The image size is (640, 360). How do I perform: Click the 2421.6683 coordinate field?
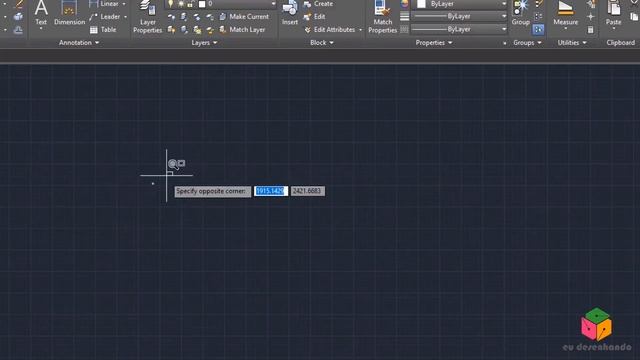click(x=308, y=191)
